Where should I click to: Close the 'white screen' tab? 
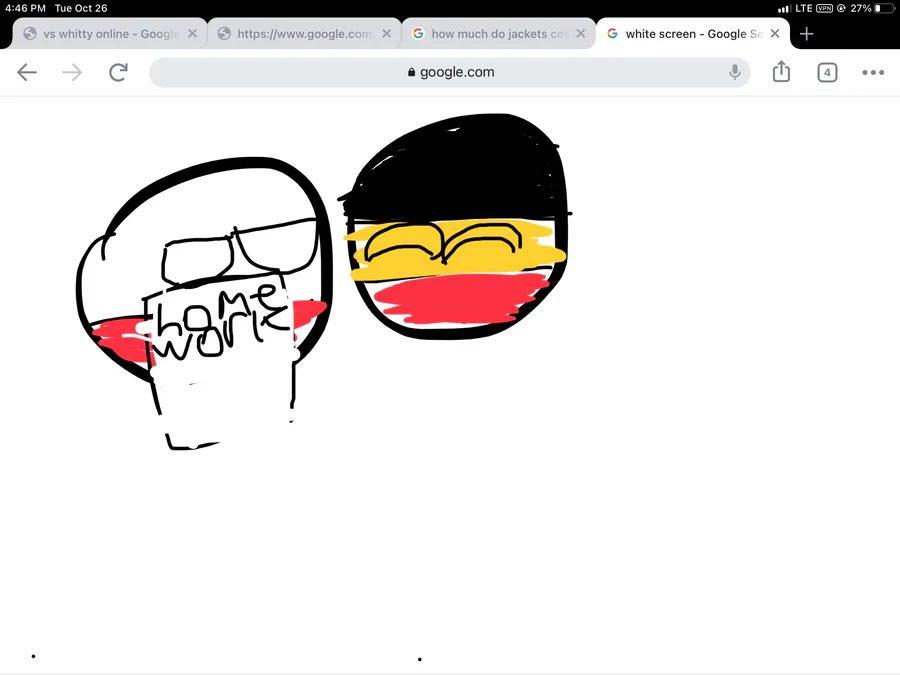(x=775, y=34)
